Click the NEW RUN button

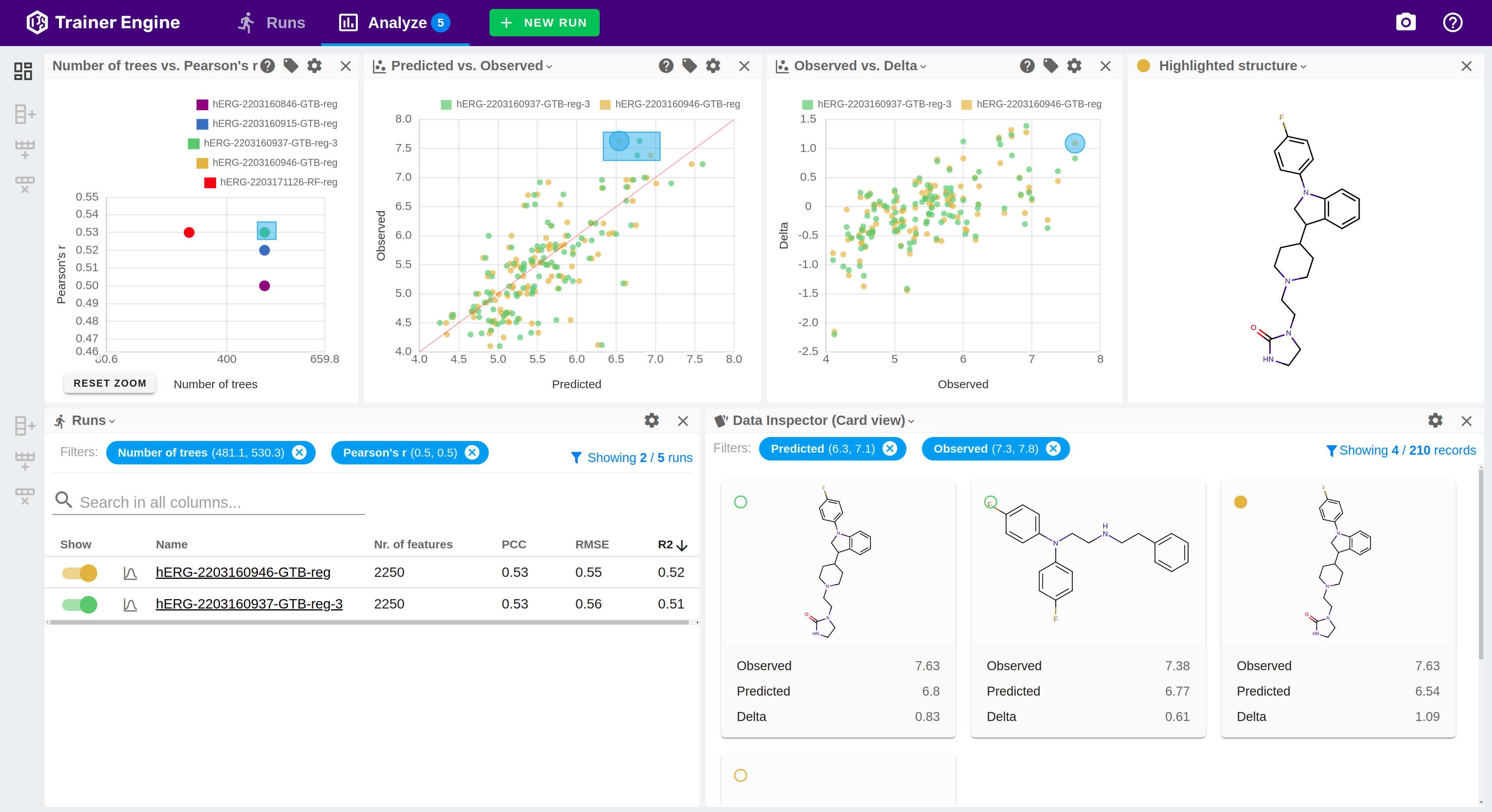544,23
